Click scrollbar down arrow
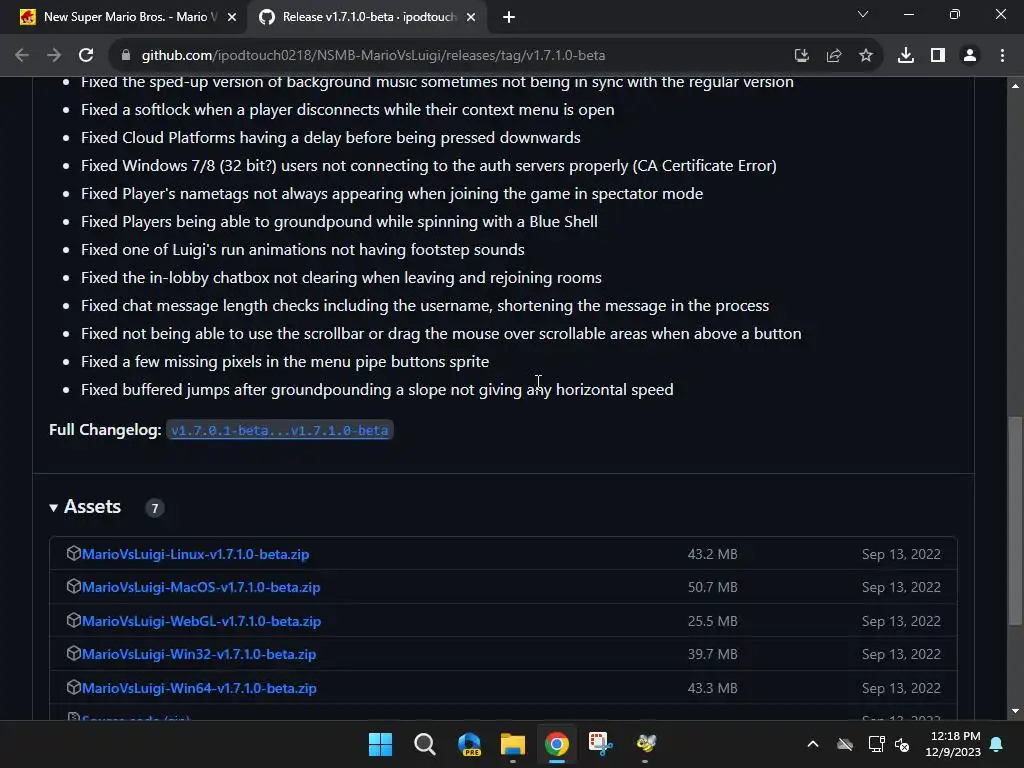1024x768 pixels. pyautogui.click(x=1015, y=711)
